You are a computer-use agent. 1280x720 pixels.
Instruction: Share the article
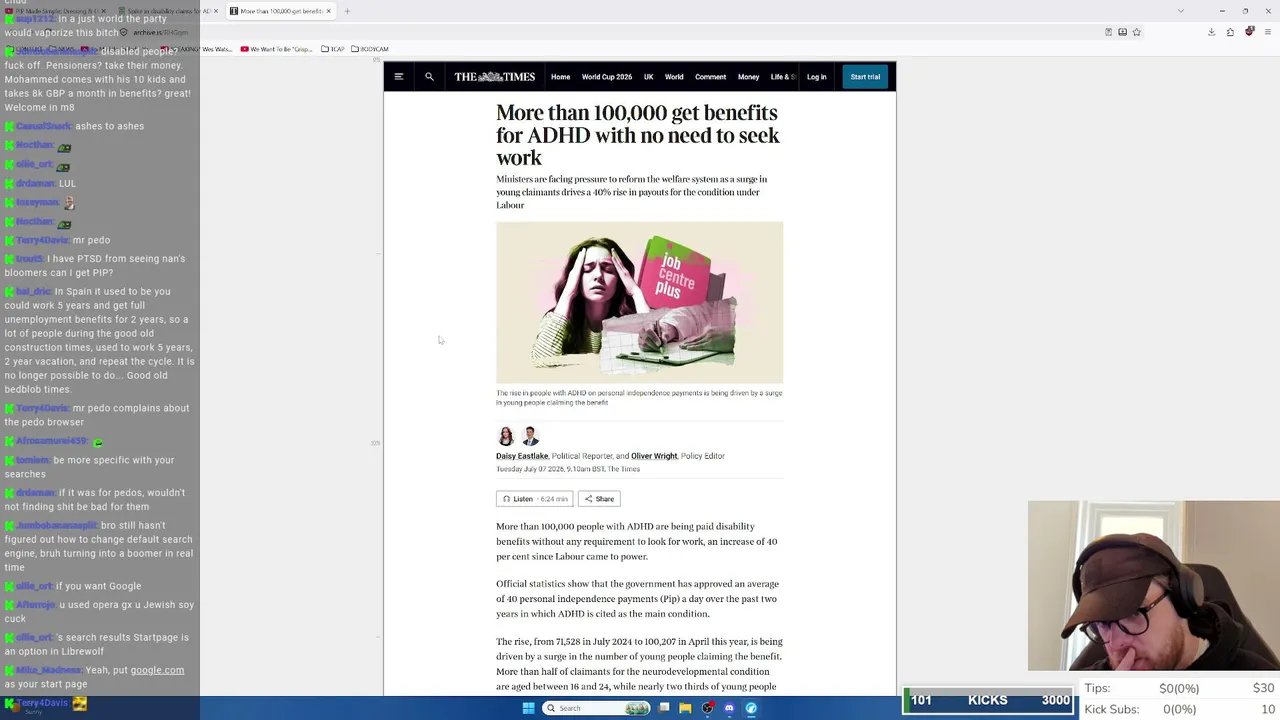599,499
